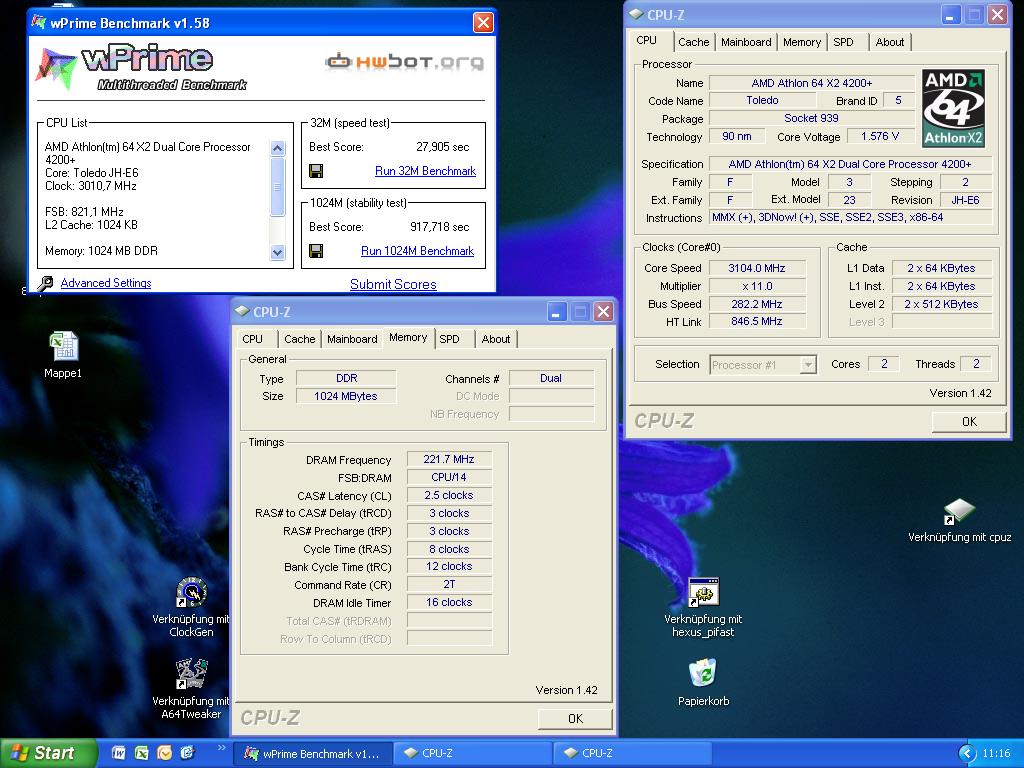Viewport: 1024px width, 768px height.
Task: Select the ClockGen shortcut icon
Action: (x=191, y=593)
